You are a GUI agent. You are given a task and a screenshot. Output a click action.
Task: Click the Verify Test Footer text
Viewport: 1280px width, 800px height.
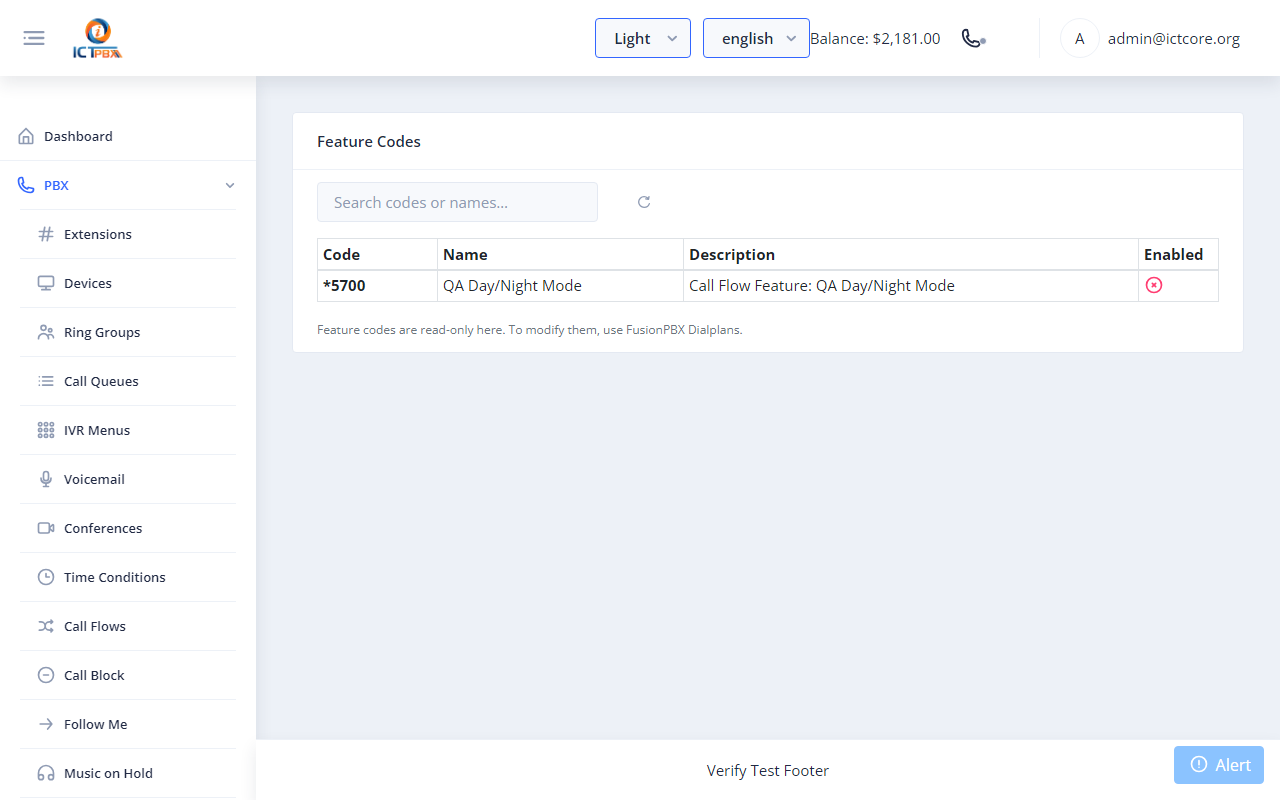768,770
